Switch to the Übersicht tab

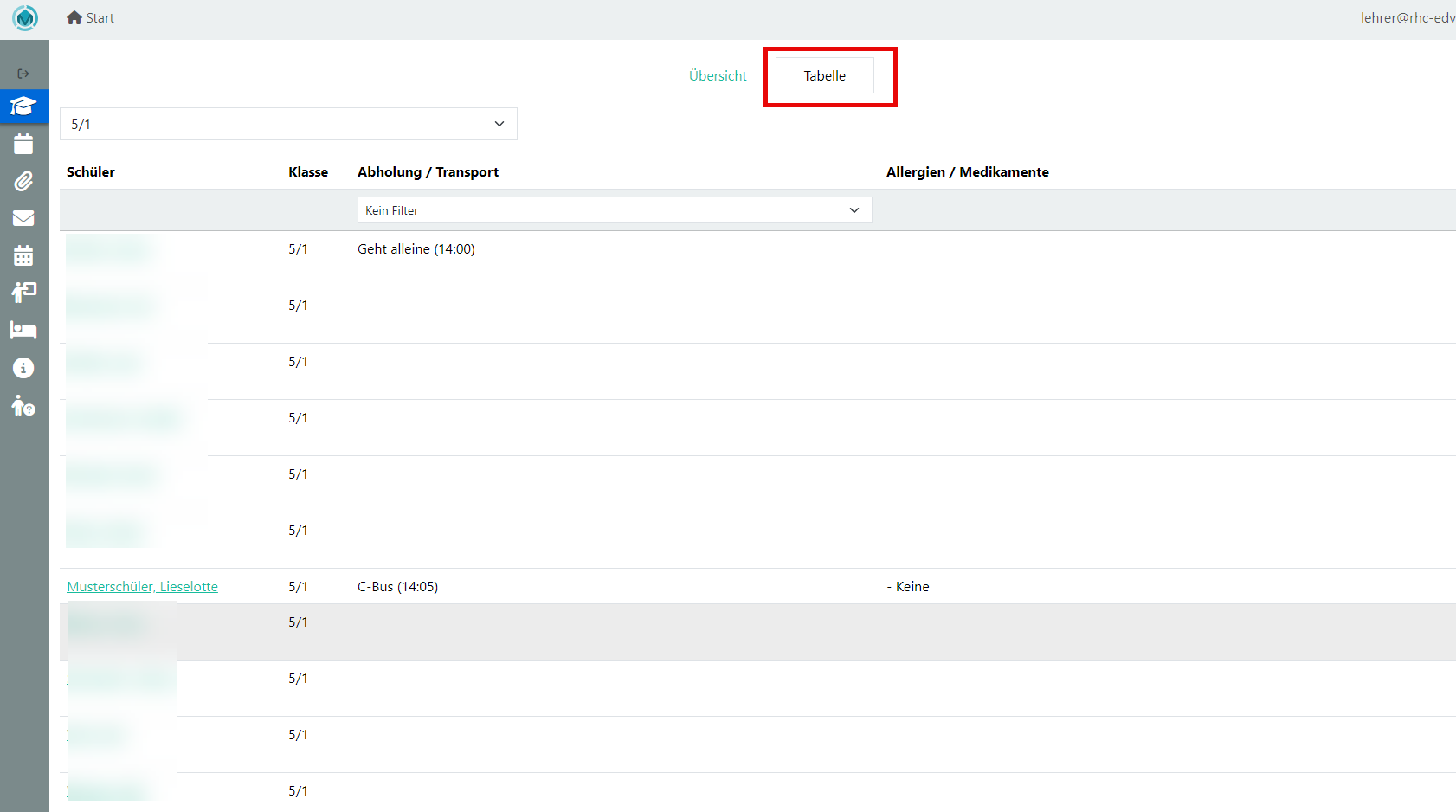(x=718, y=75)
